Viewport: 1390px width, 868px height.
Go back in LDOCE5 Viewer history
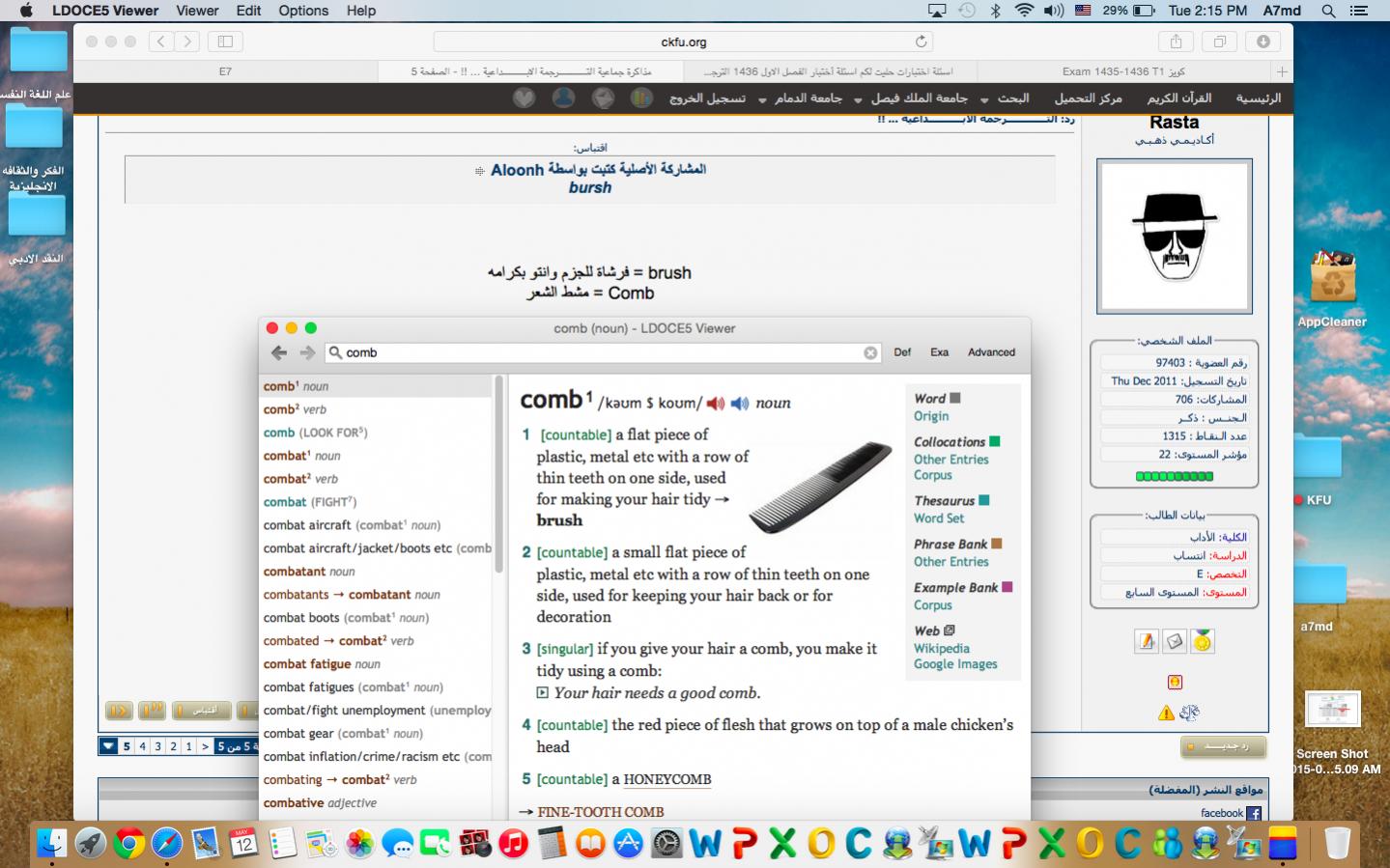[x=279, y=353]
